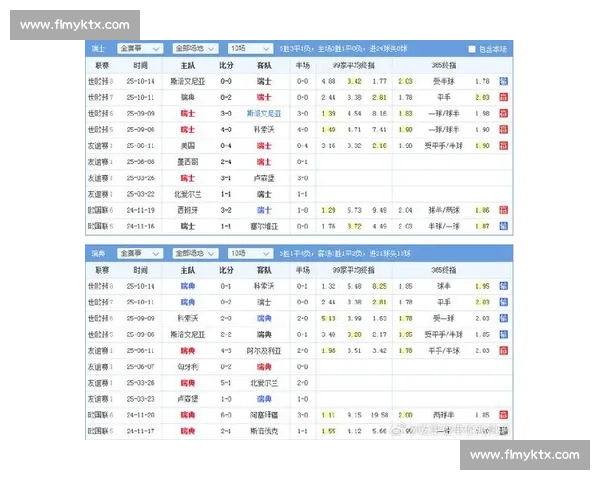
Task: Open 斯洛伐克 away team link
Action: (x=264, y=431)
